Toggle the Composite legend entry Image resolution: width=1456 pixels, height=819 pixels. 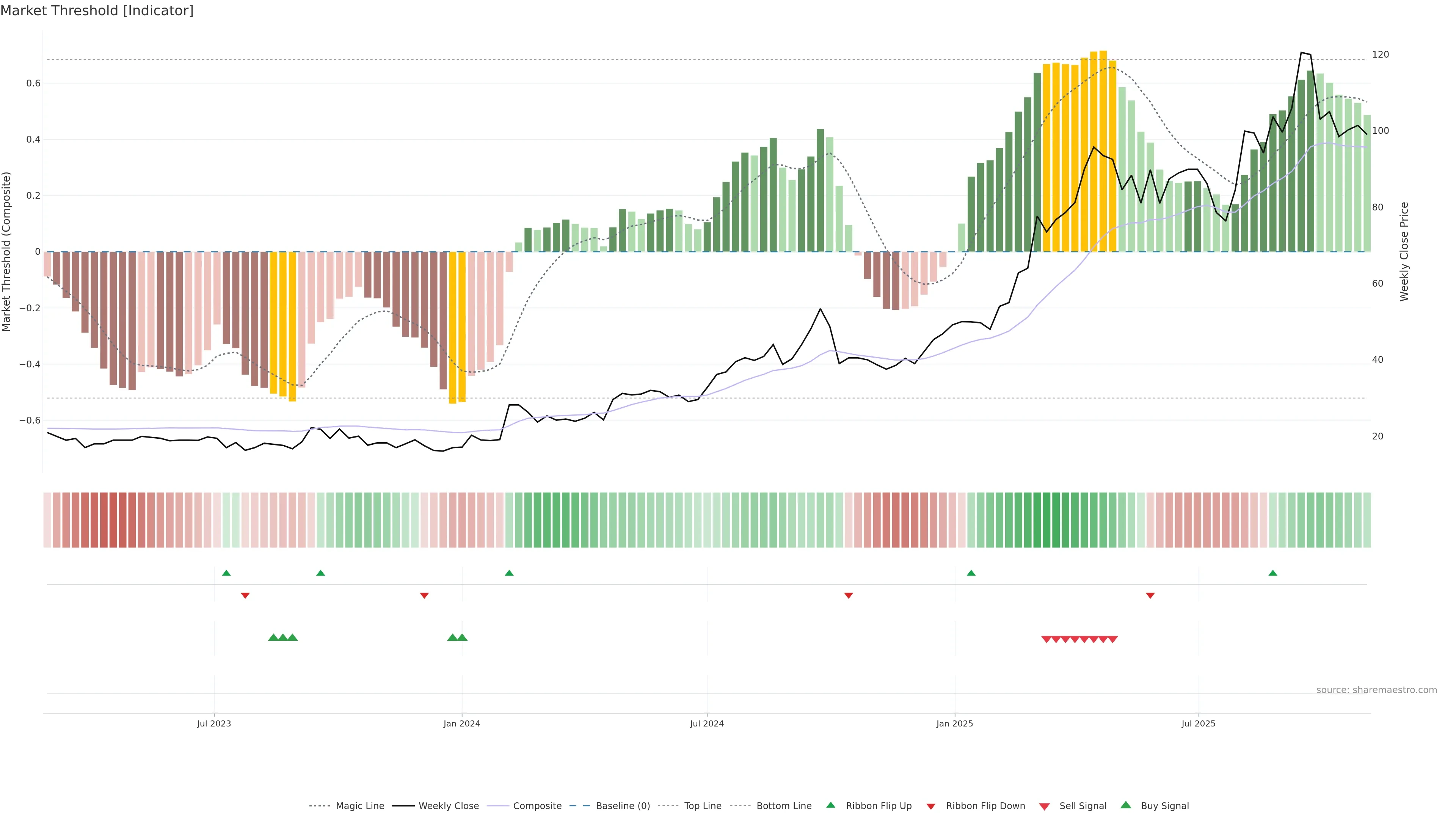(x=537, y=806)
